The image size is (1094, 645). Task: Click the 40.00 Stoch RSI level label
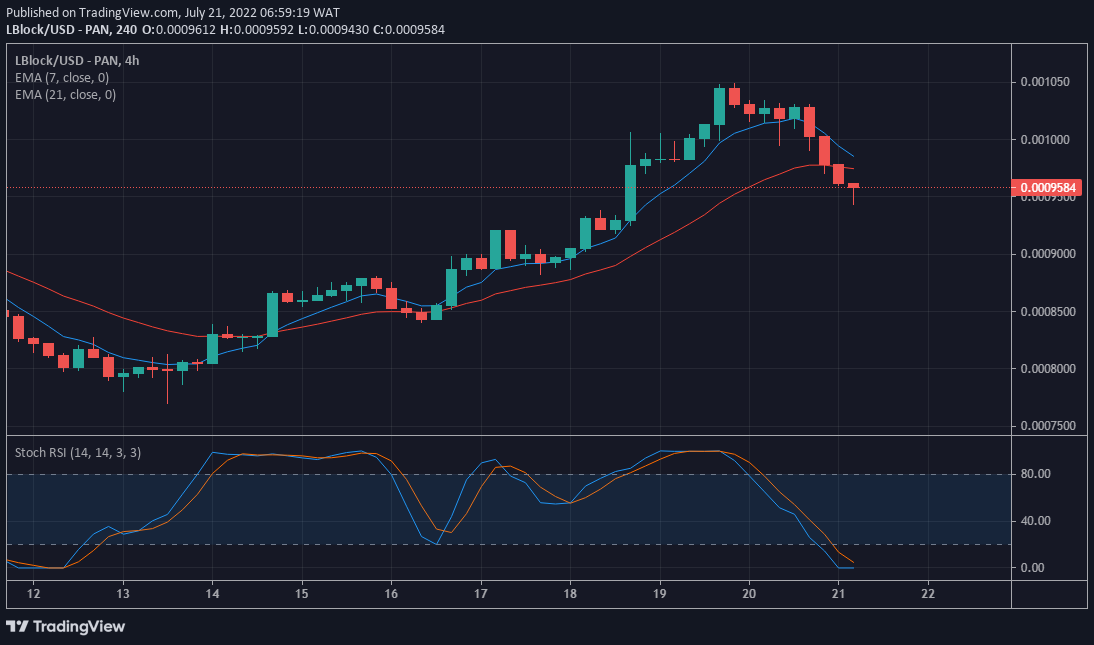(1035, 521)
